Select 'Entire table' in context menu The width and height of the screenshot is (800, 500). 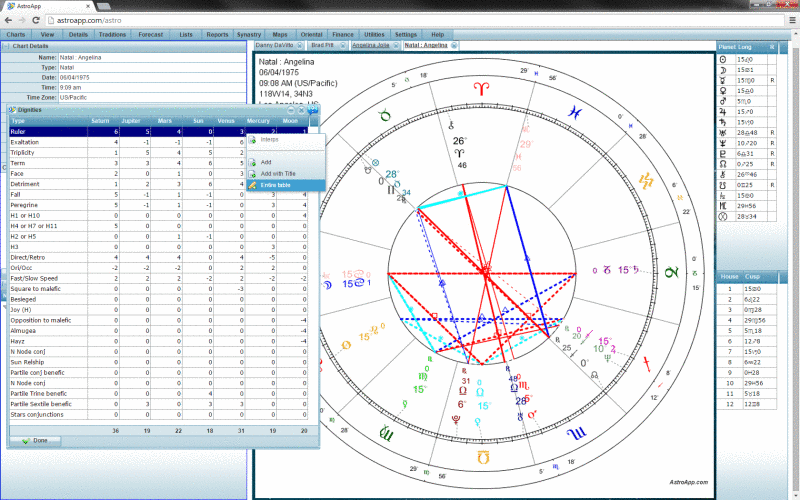tap(275, 186)
